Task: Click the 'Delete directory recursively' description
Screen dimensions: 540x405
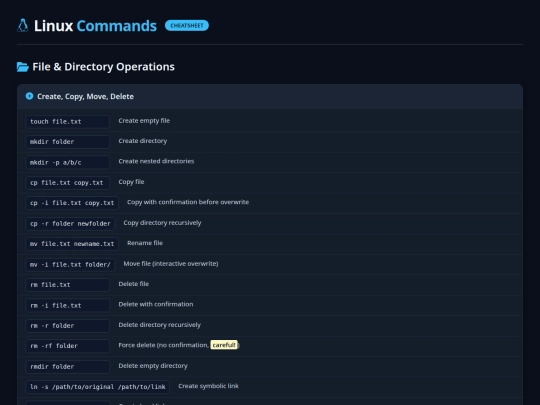Action: [159, 325]
